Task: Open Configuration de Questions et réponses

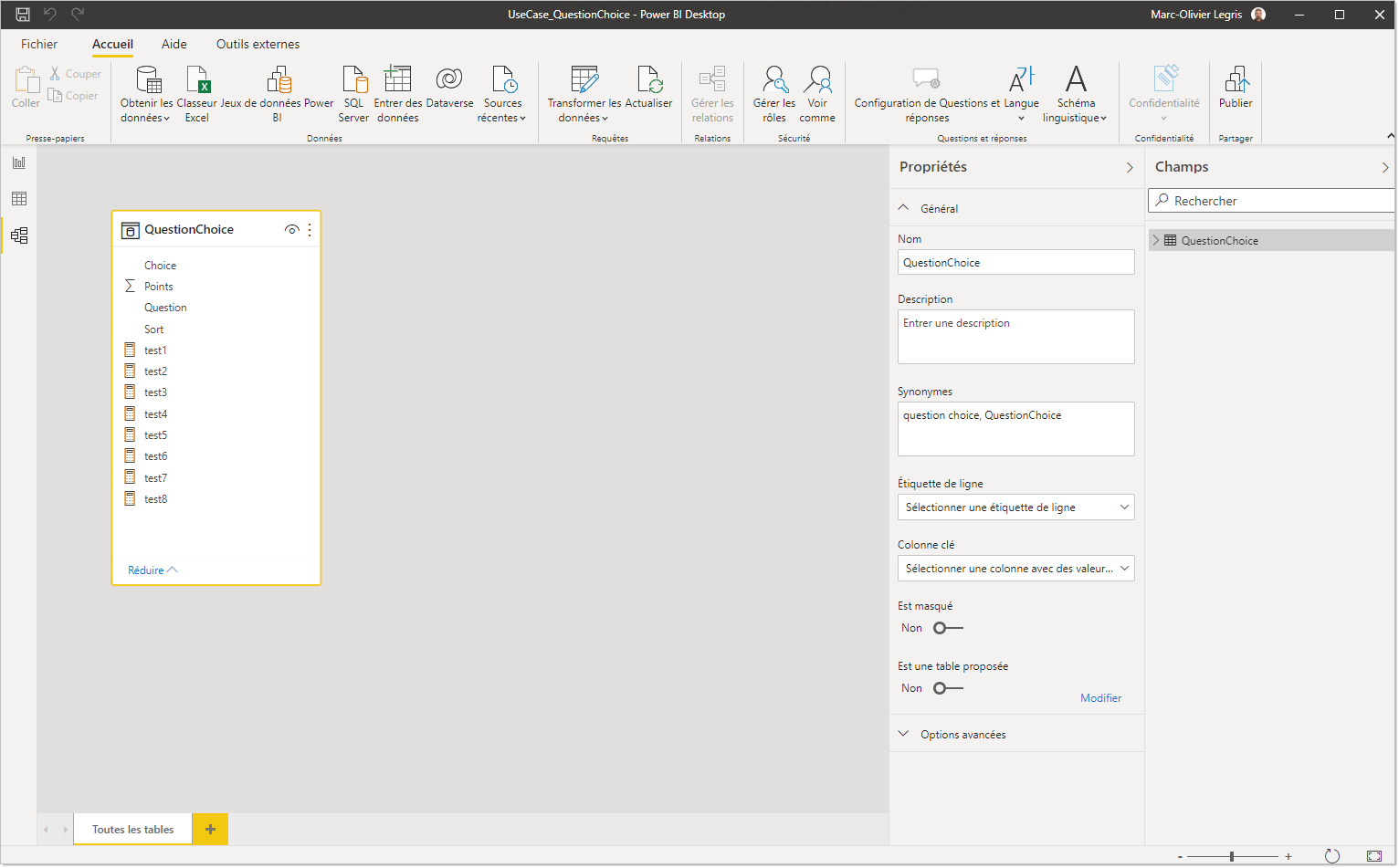Action: 927,94
